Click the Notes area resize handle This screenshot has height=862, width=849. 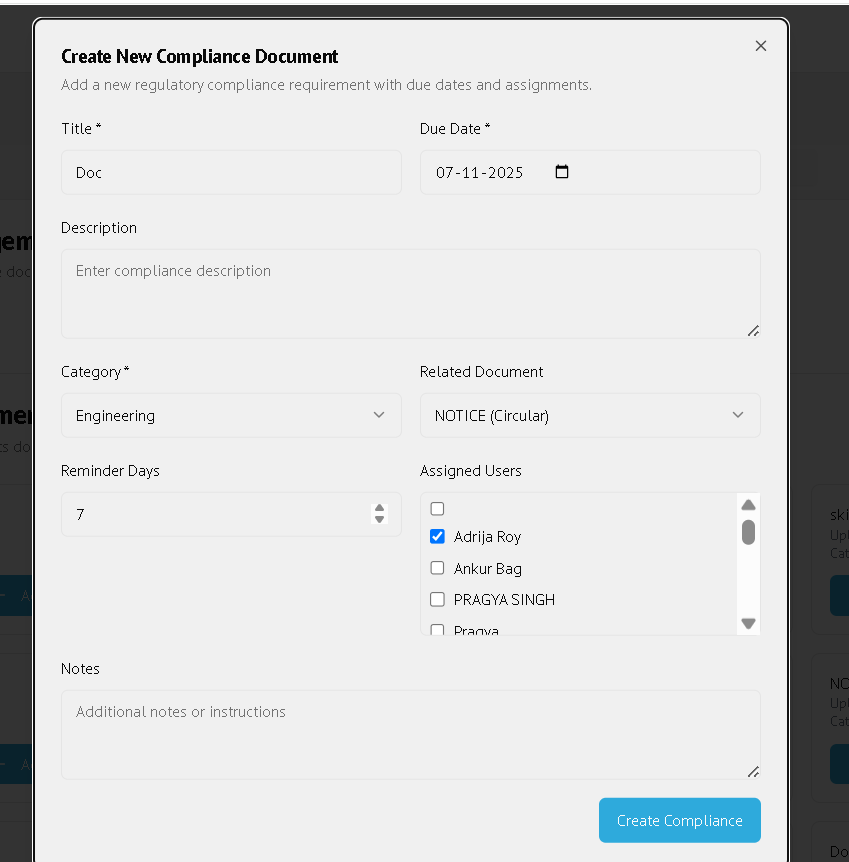pyautogui.click(x=753, y=772)
